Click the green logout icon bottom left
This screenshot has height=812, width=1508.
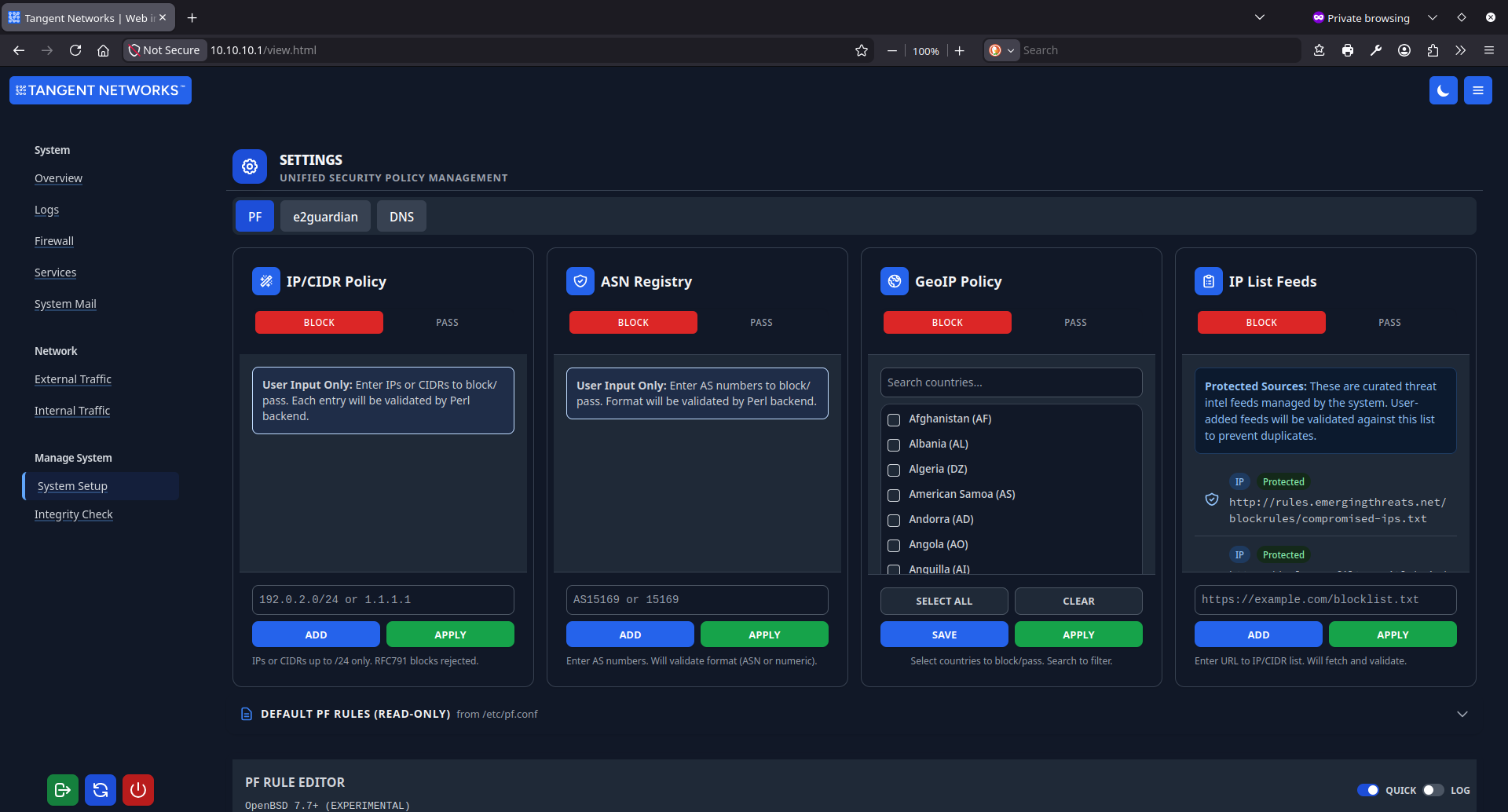pos(62,790)
